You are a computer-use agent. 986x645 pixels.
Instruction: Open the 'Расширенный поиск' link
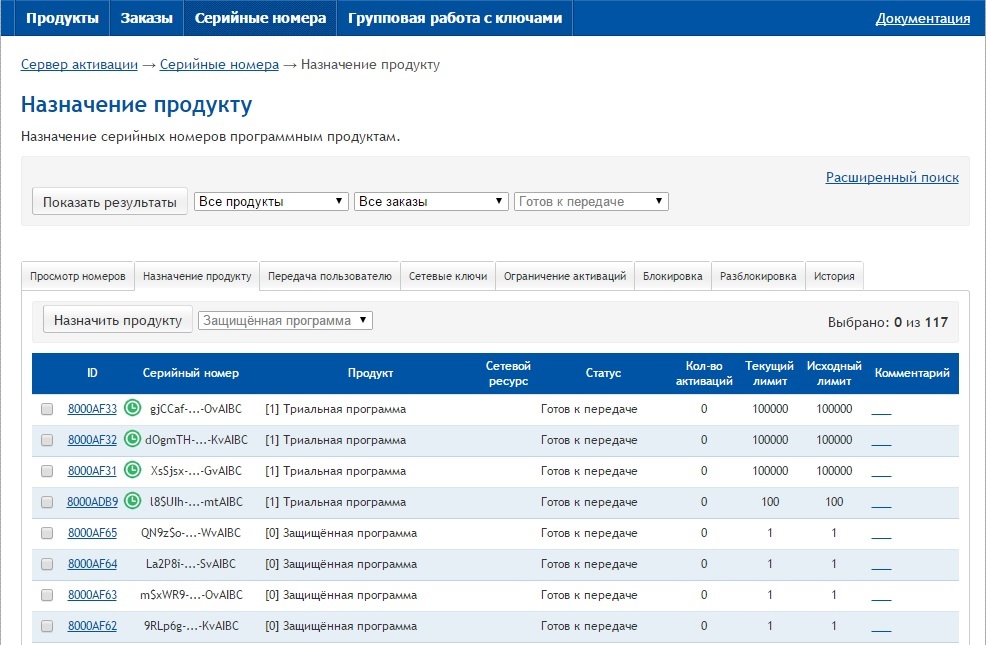[x=891, y=177]
